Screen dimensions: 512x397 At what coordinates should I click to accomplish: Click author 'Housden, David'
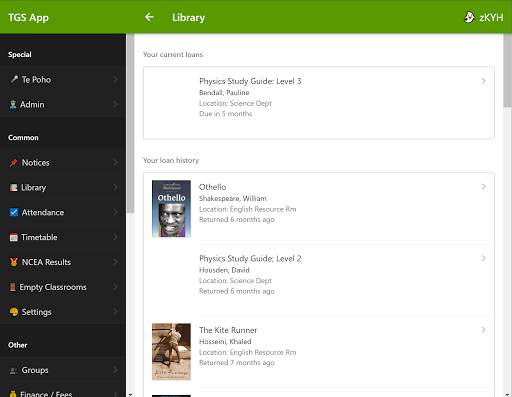coord(224,270)
